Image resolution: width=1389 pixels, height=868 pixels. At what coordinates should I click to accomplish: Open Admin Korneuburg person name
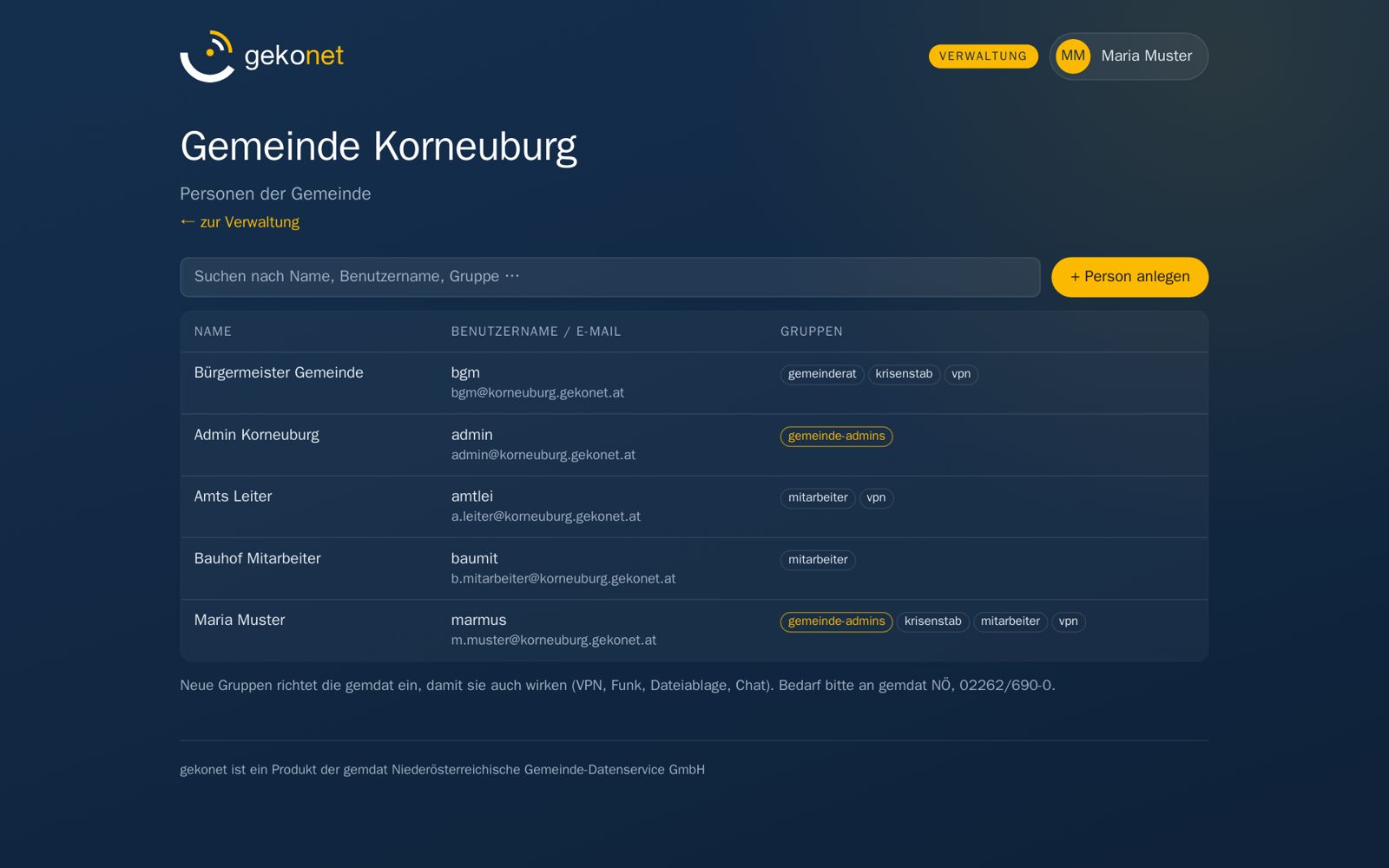coord(256,435)
